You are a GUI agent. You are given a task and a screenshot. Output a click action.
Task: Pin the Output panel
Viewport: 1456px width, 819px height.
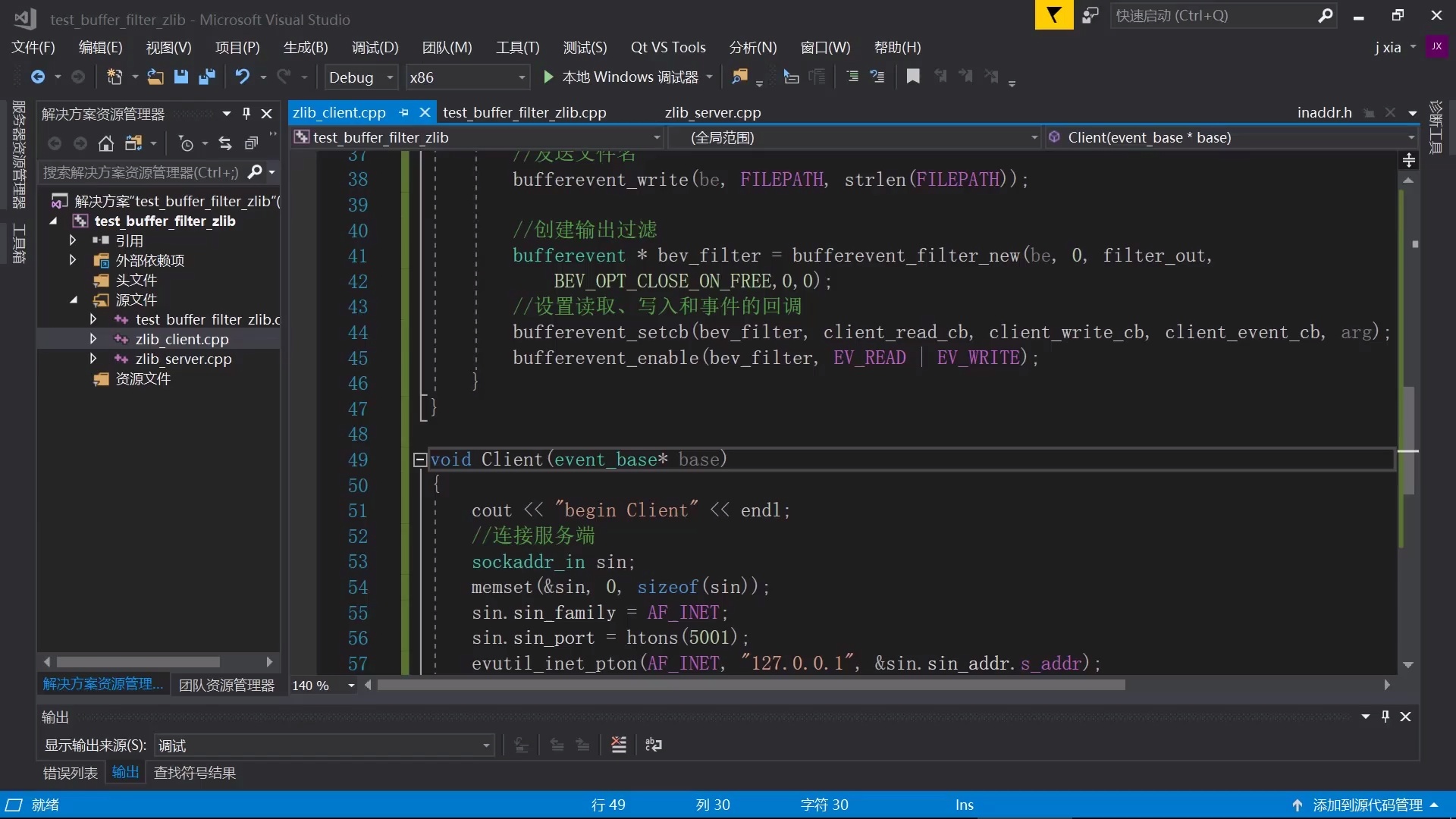click(1385, 717)
